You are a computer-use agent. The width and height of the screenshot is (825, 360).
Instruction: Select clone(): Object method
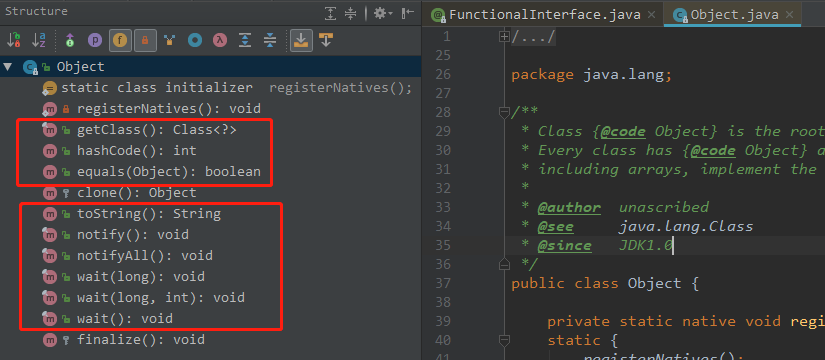pos(210,193)
